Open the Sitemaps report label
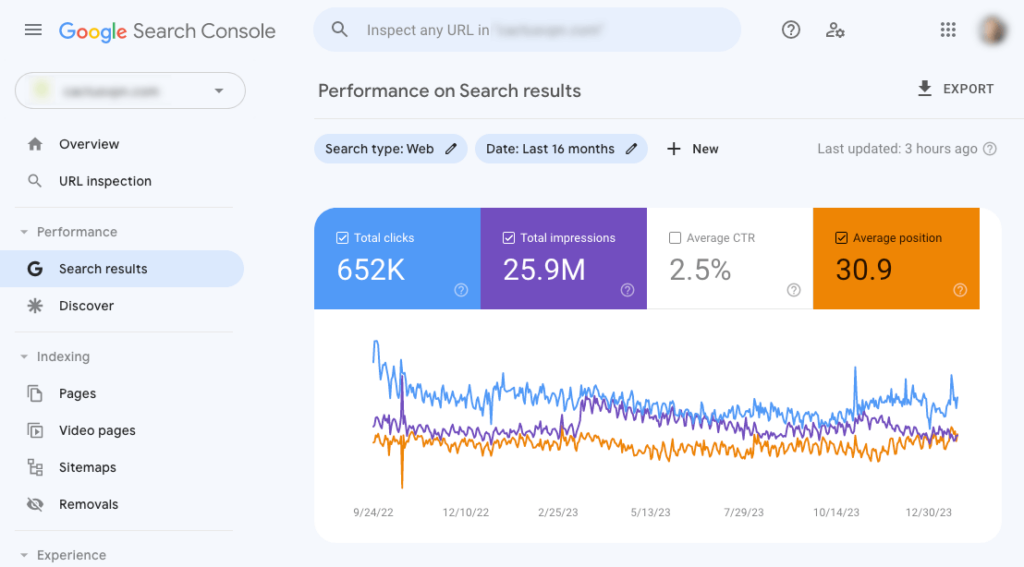 pos(88,467)
